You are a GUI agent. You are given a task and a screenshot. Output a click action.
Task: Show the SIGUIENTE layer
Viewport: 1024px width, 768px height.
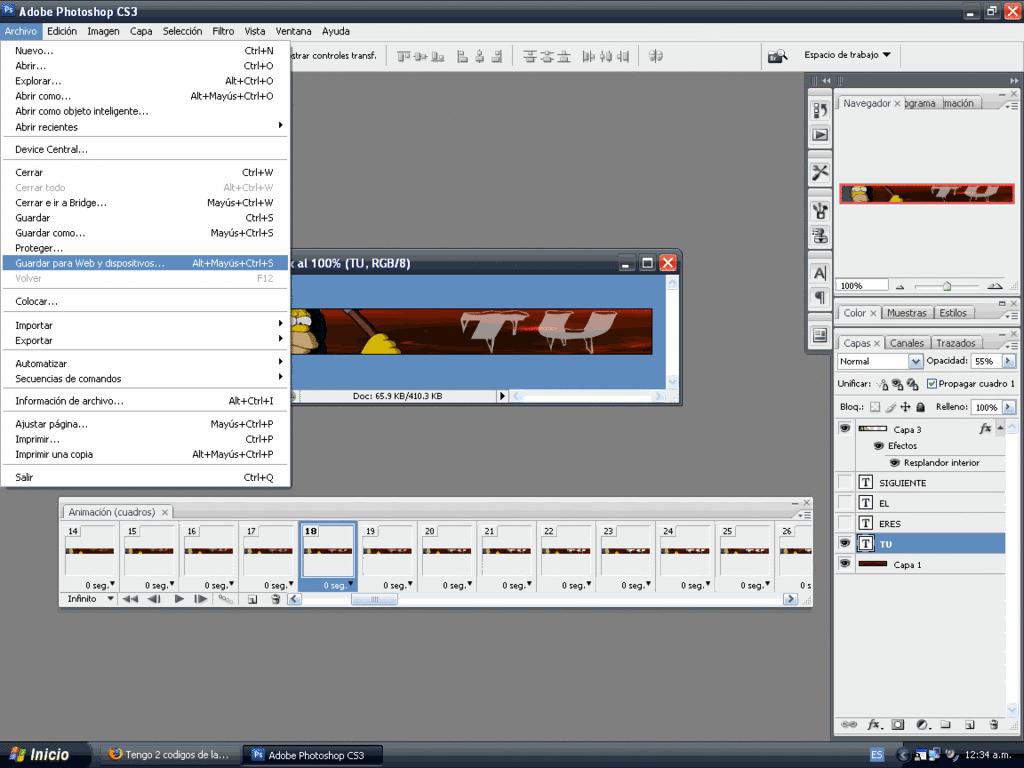click(845, 483)
